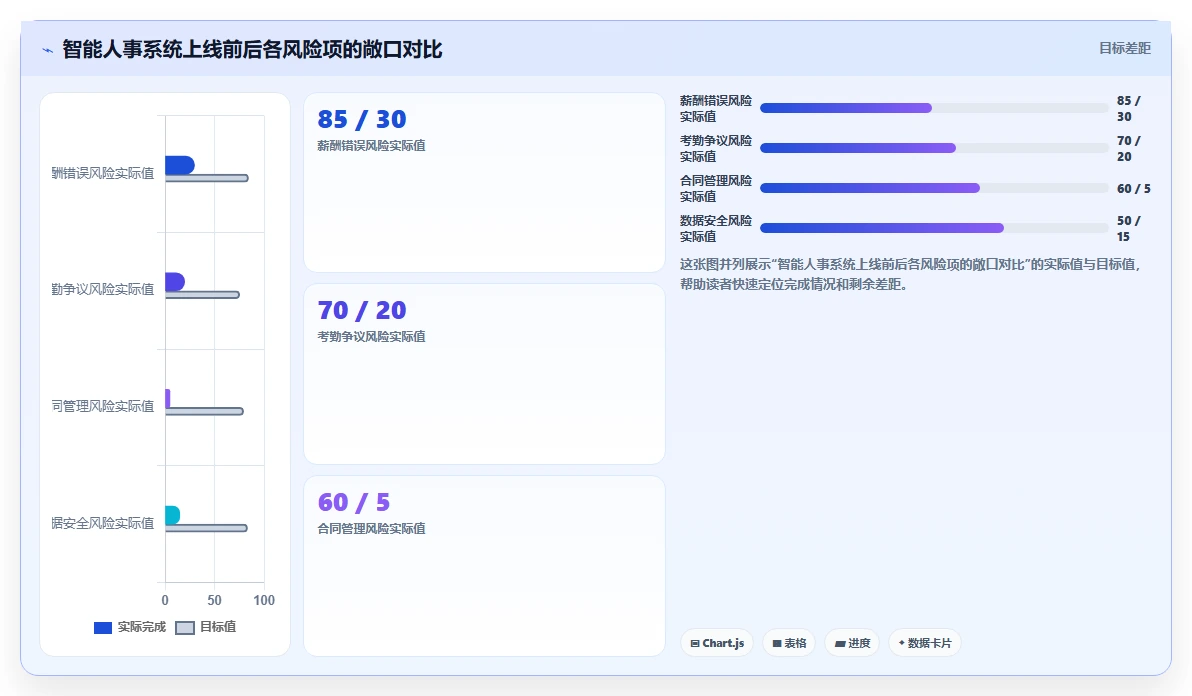This screenshot has height=696, width=1192.
Task: Click the chart description paragraph text
Action: (911, 274)
